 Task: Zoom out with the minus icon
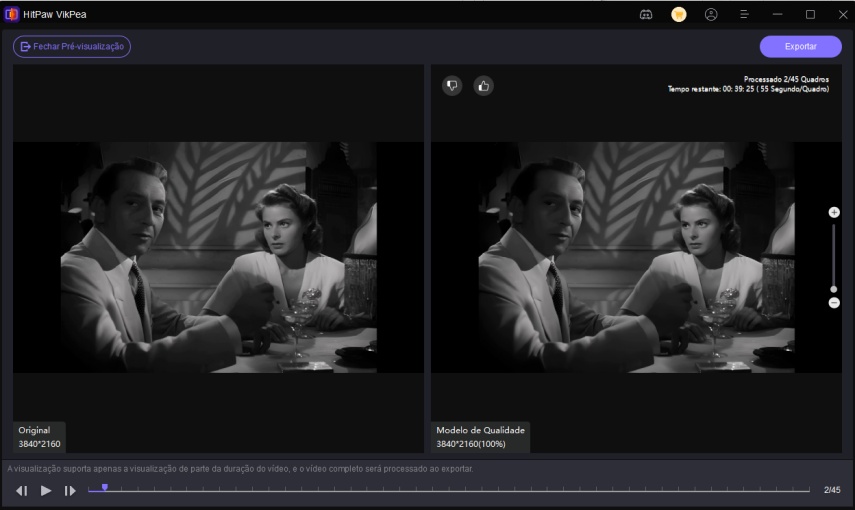click(x=834, y=303)
